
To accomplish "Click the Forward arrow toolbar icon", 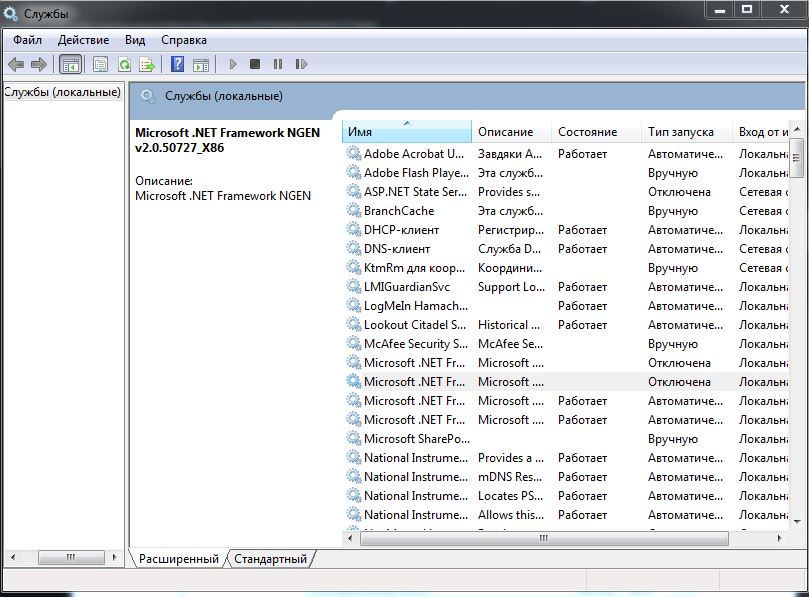I will pos(39,64).
